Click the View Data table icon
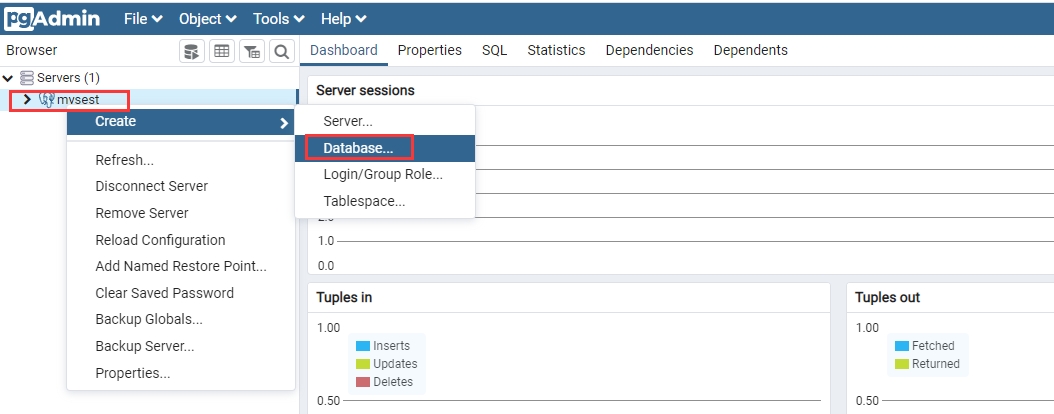This screenshot has height=414, width=1054. click(x=221, y=51)
